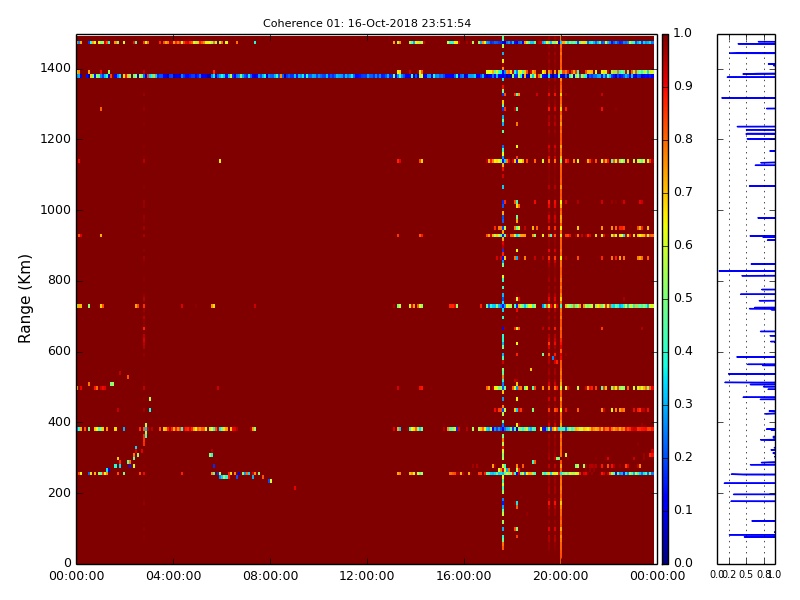Click the 20:00:00 time axis label
This screenshot has width=800, height=600.
tap(561, 576)
